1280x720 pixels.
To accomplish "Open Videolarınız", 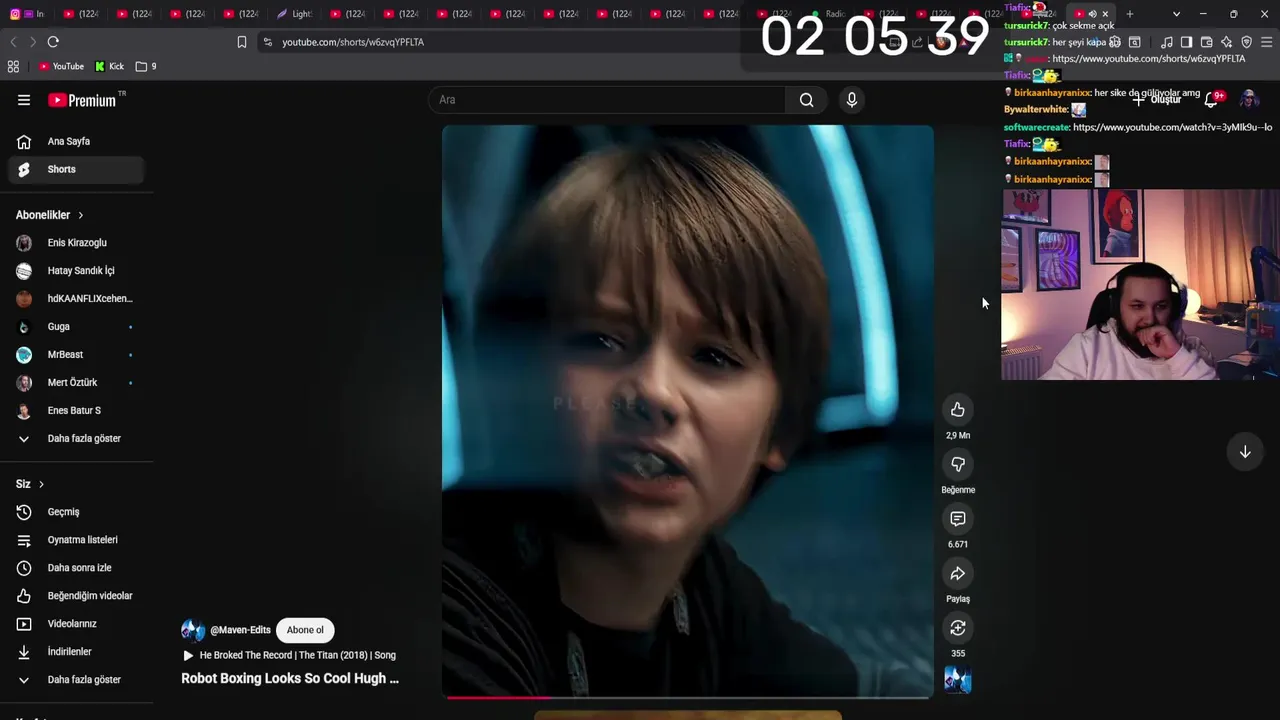I will click(x=76, y=624).
